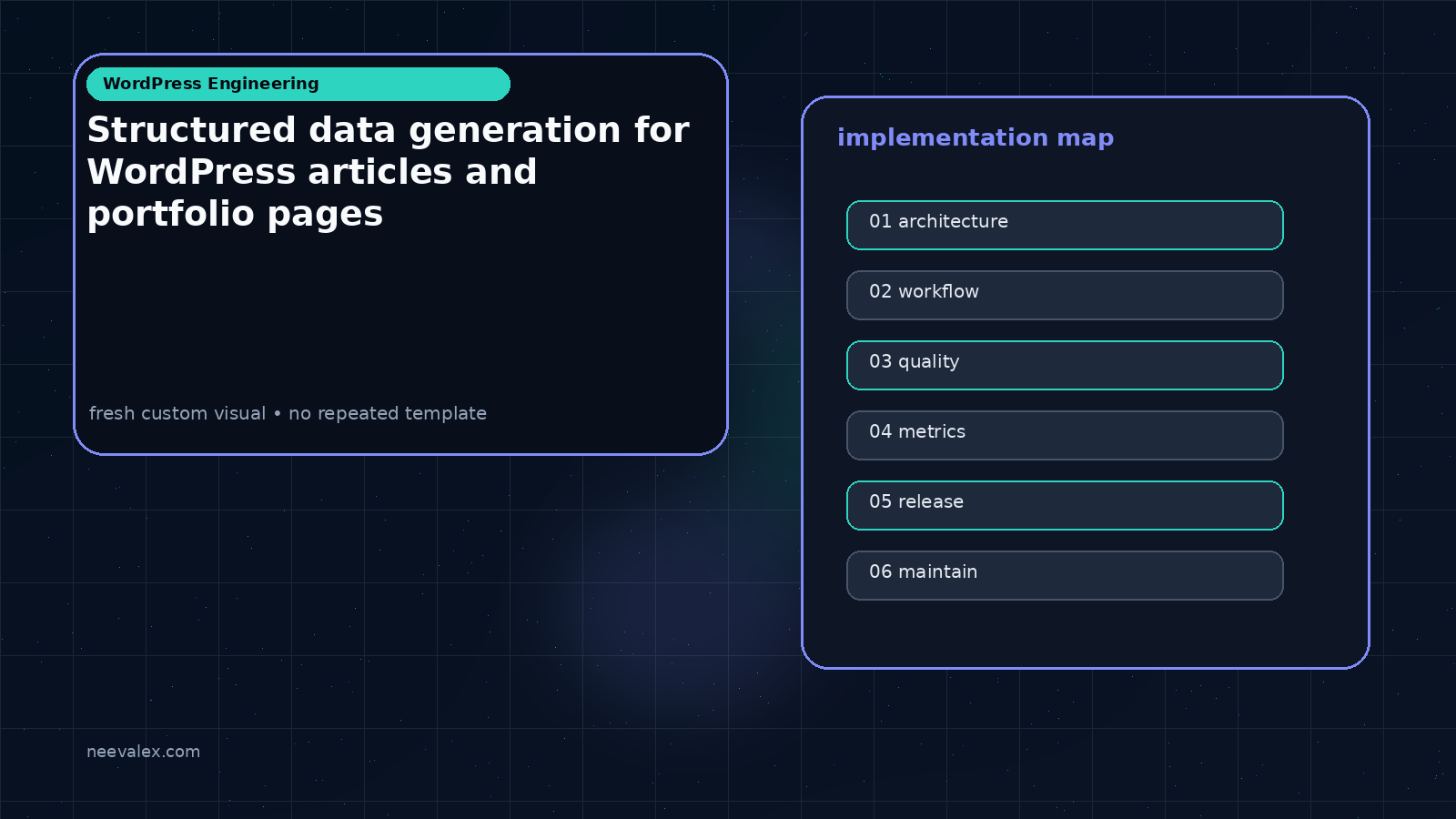Pick the '06 maintain' item

[1065, 575]
